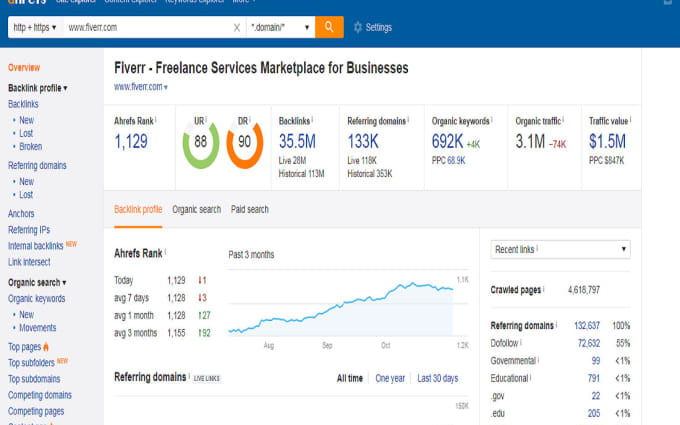Click the .edu count 205
The width and height of the screenshot is (680, 425).
[594, 414]
